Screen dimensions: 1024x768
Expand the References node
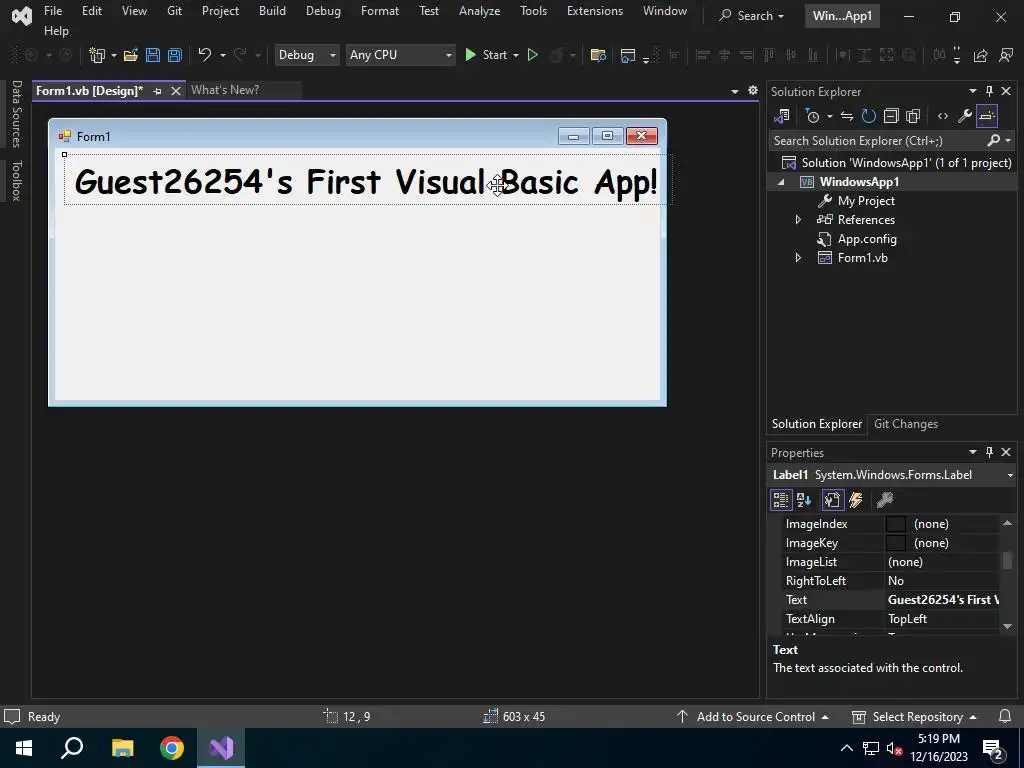tap(798, 220)
